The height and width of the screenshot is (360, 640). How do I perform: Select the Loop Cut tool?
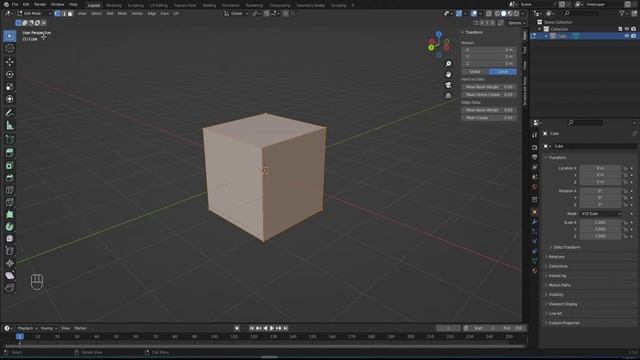pos(9,190)
